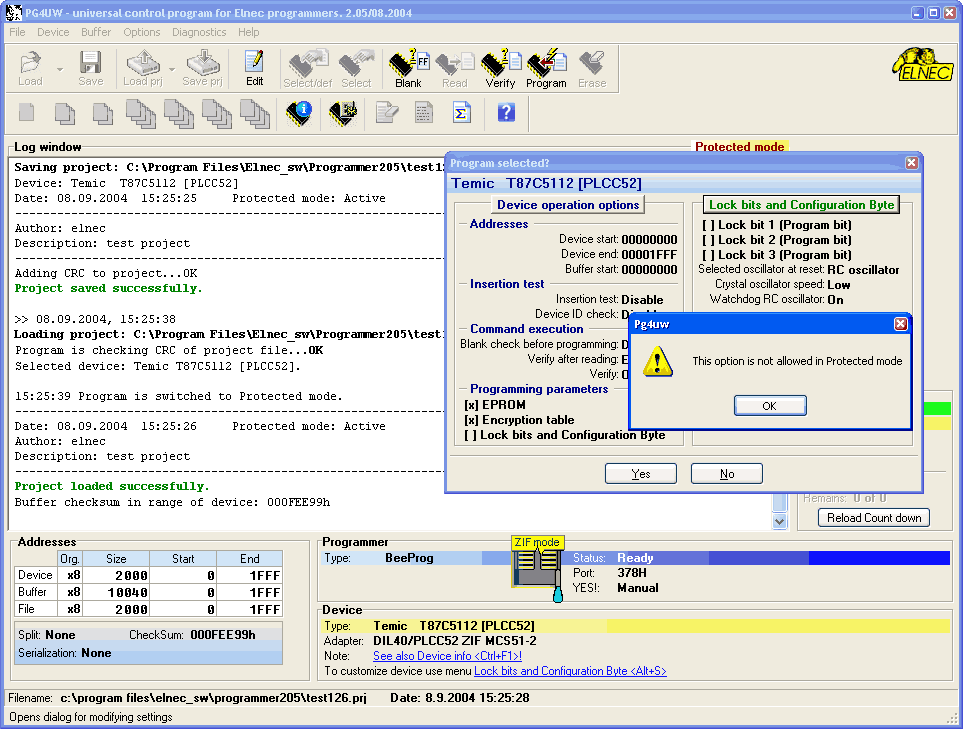963x729 pixels.
Task: Click the ZIF mode socket icon
Action: point(538,568)
